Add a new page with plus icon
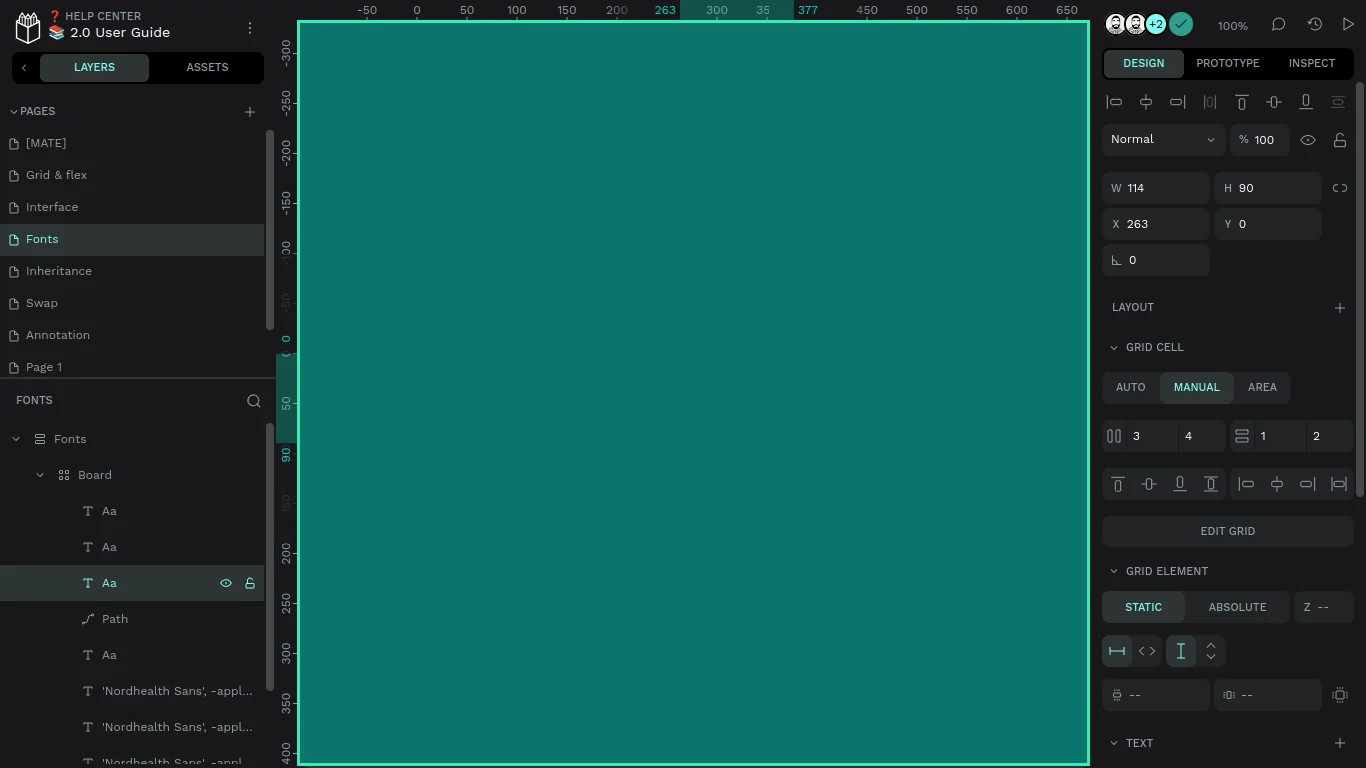 pyautogui.click(x=250, y=112)
